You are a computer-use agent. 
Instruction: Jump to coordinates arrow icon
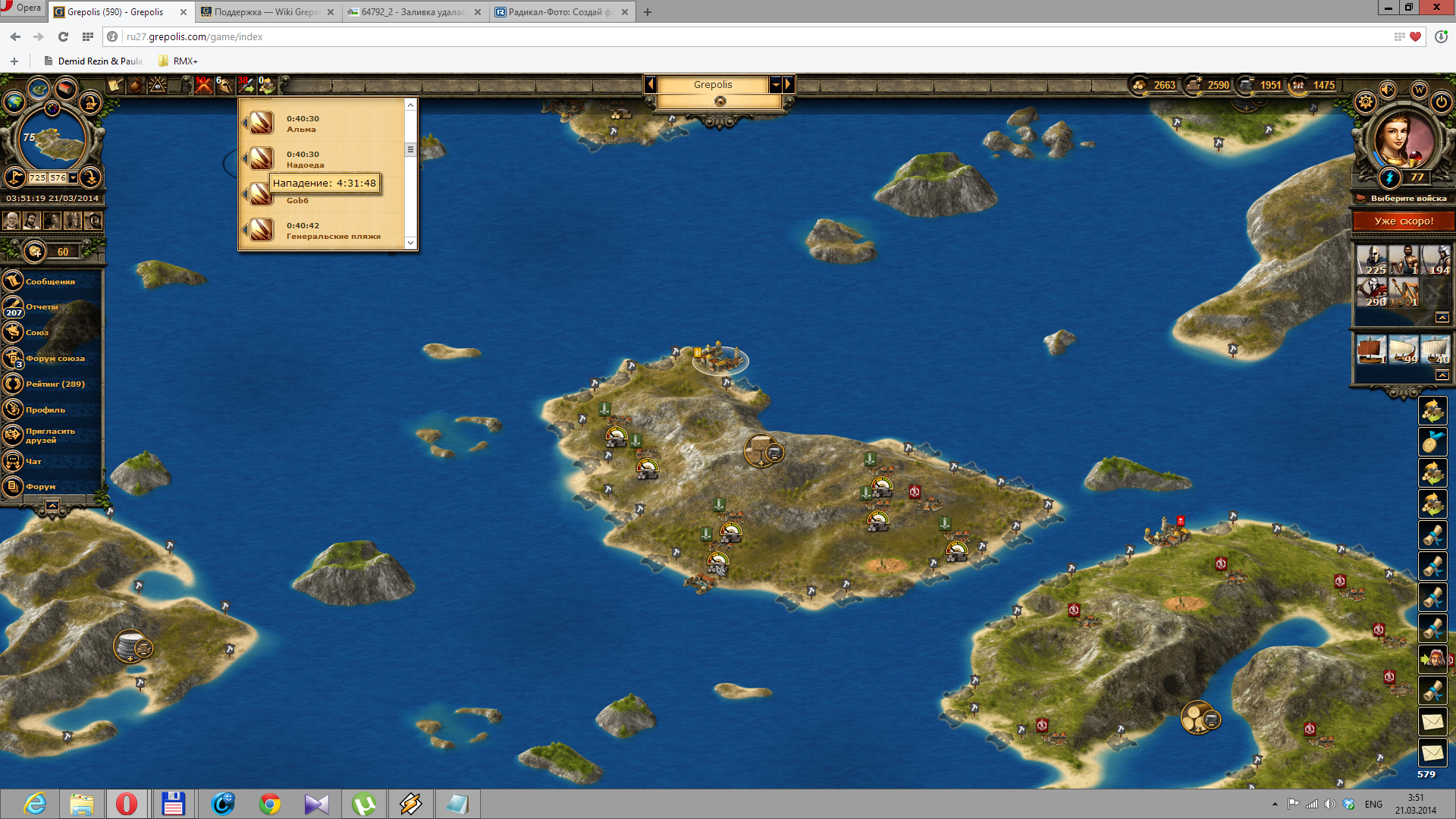coord(90,177)
